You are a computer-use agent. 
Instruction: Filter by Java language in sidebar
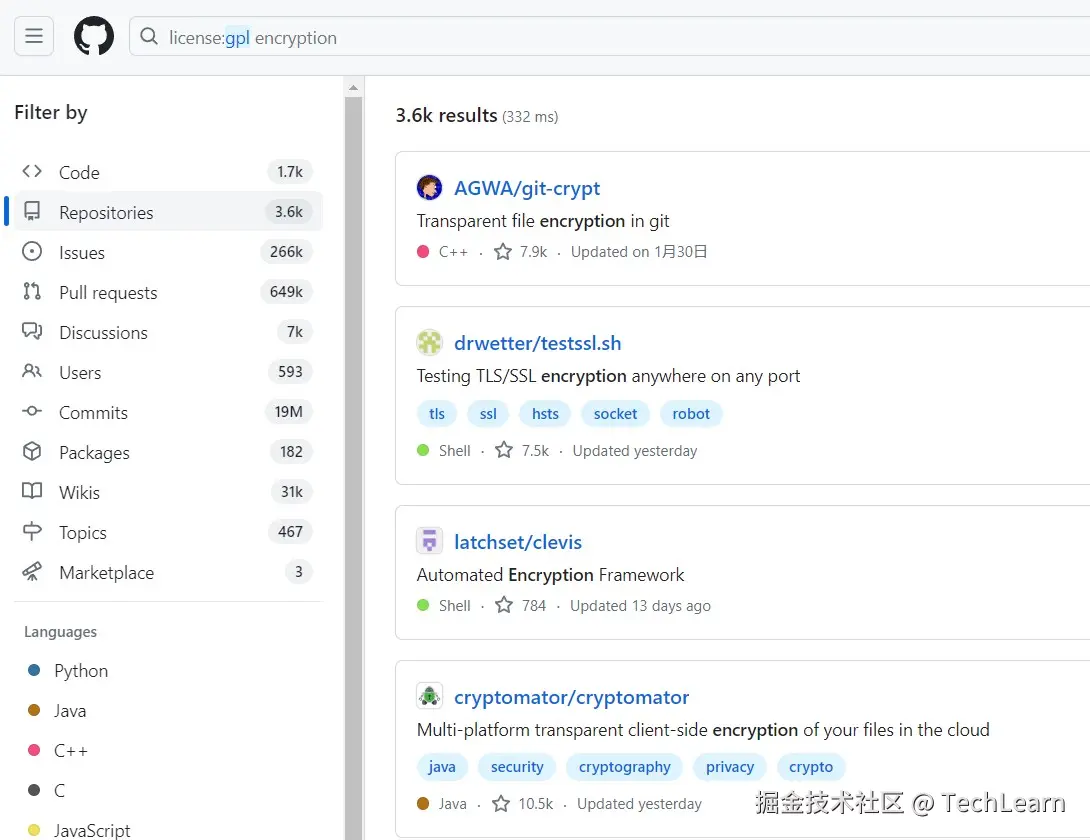tap(70, 711)
